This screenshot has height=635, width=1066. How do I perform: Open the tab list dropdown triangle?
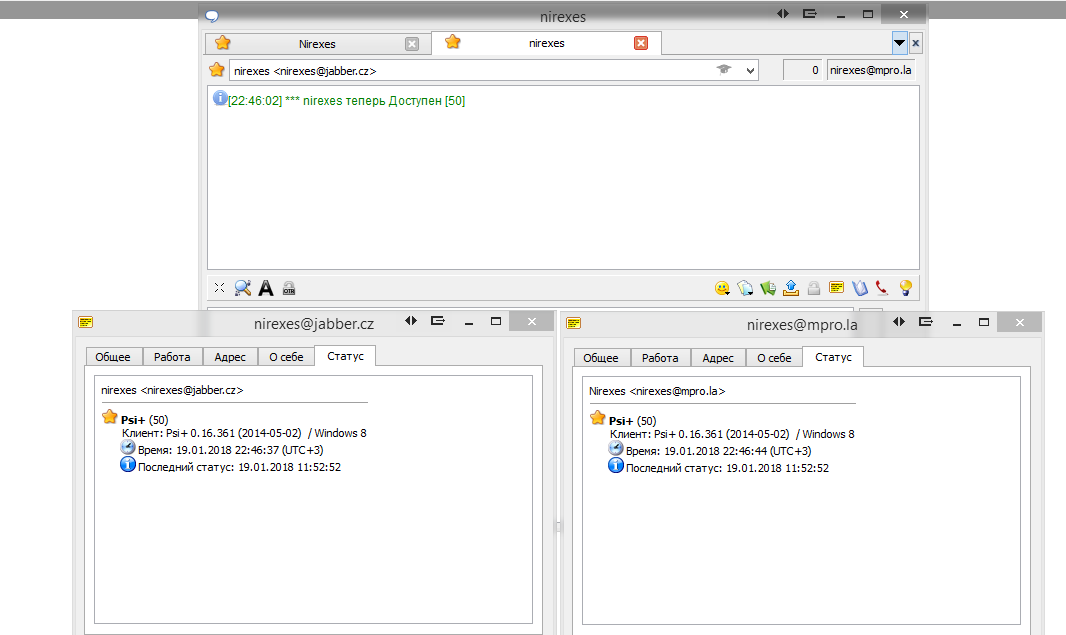coord(899,43)
